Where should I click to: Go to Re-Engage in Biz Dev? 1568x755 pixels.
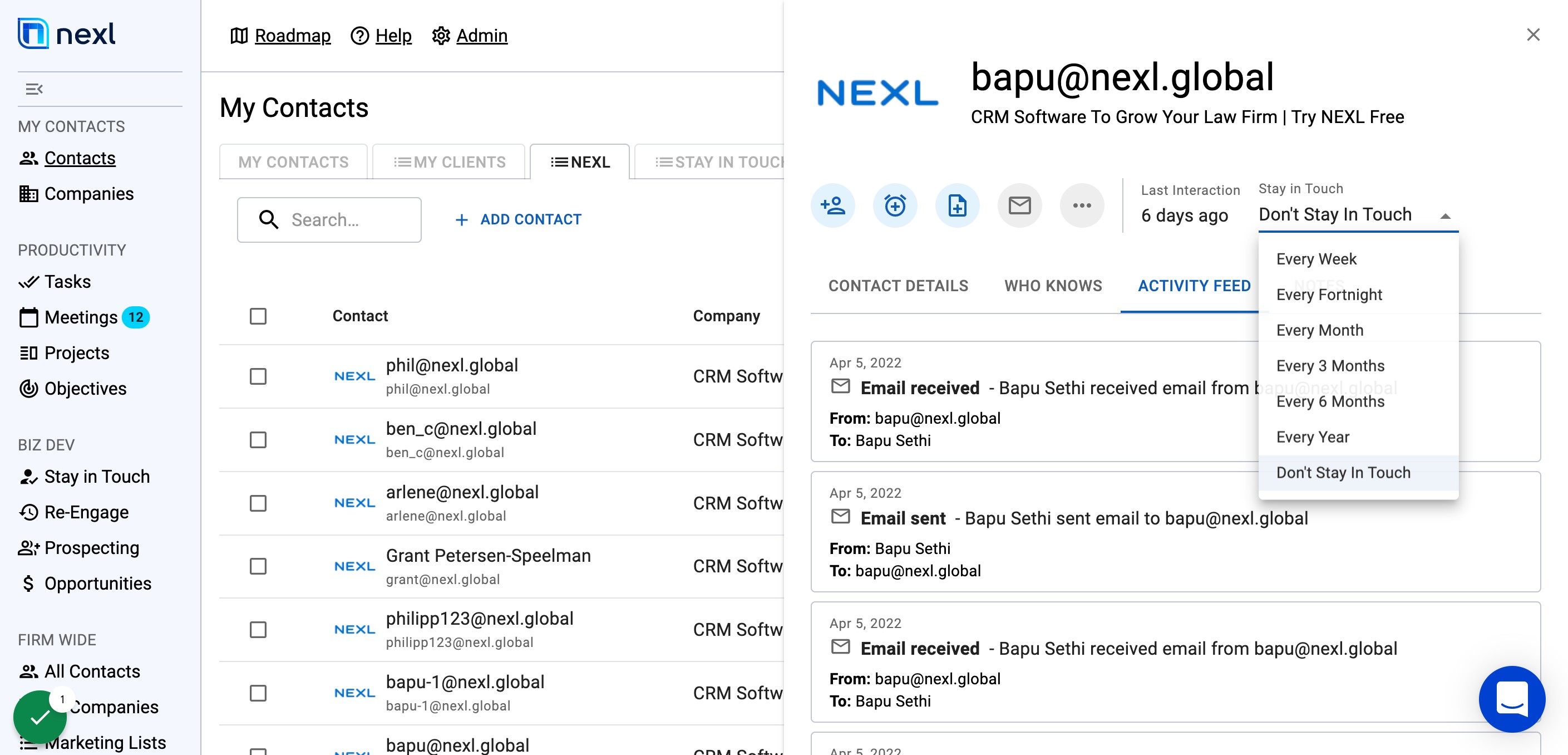[73, 512]
